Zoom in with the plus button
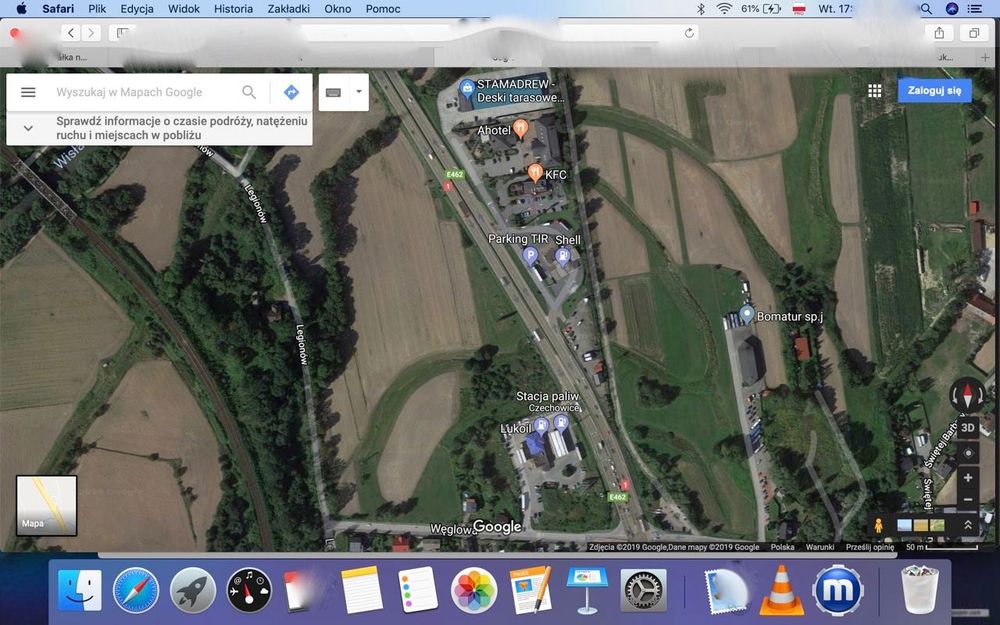The width and height of the screenshot is (1000, 625). coord(967,478)
